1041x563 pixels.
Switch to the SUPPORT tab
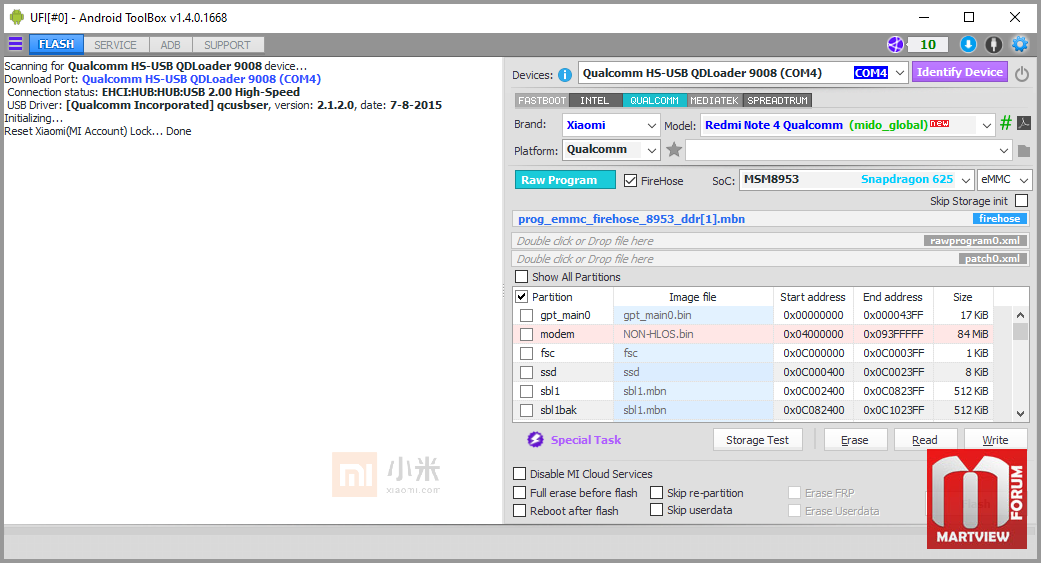click(x=228, y=44)
